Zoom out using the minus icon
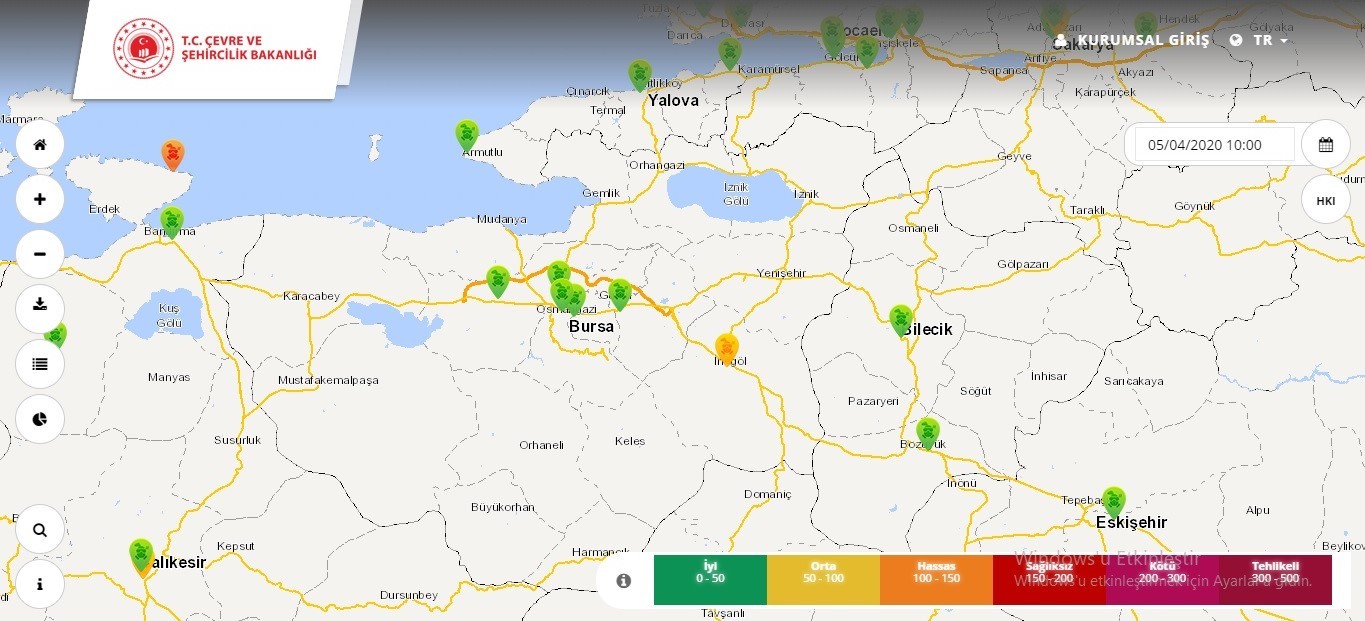 39,254
